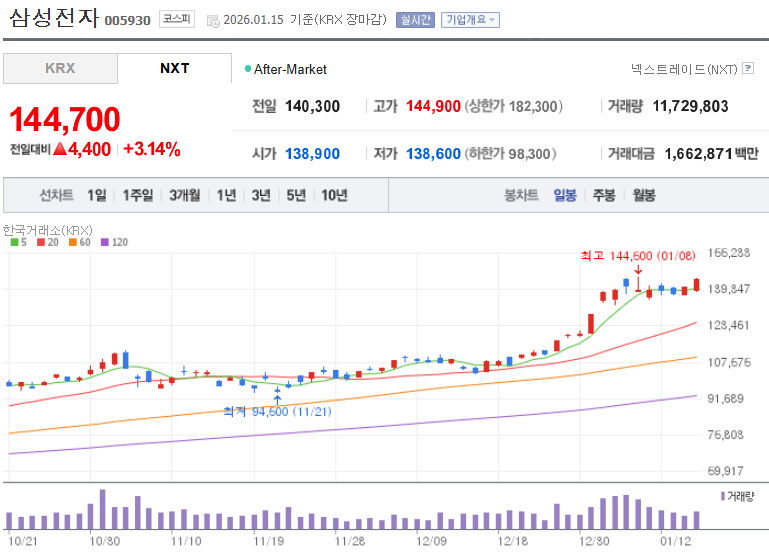769x559 pixels.
Task: Show the 10년 line chart
Action: (x=334, y=195)
